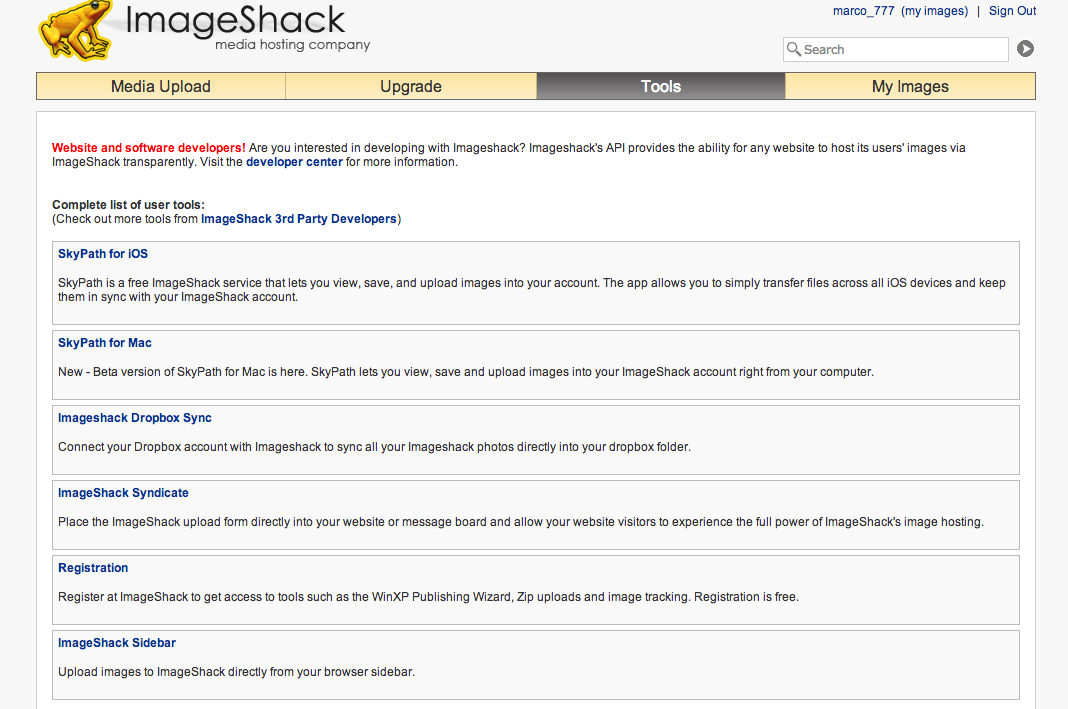This screenshot has height=709, width=1068.
Task: Click the search go arrow button
Action: [1025, 49]
